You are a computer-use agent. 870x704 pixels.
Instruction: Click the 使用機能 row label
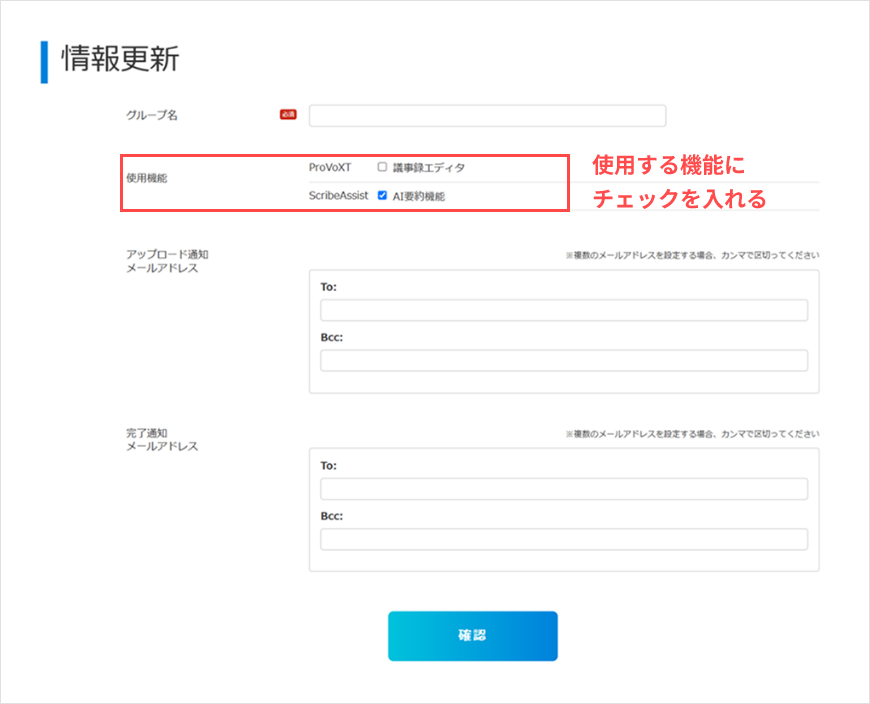pos(146,178)
